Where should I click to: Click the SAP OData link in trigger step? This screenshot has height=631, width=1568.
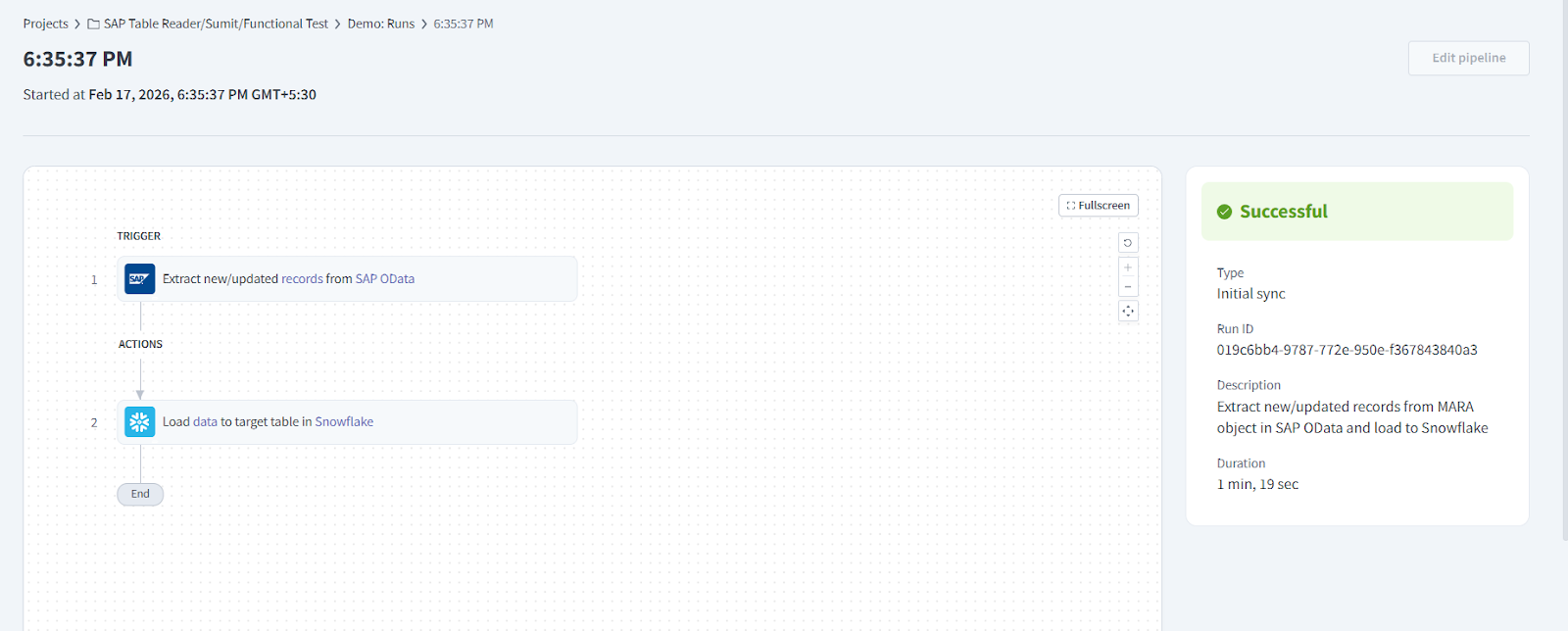coord(384,279)
